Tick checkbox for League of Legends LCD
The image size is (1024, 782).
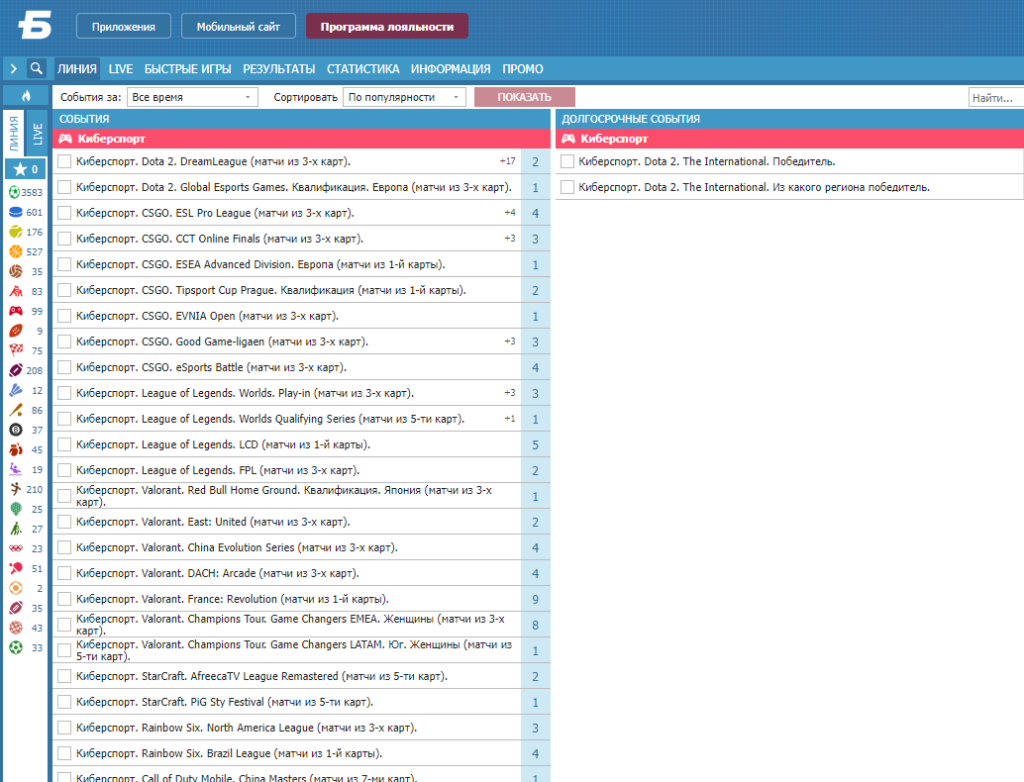pos(64,444)
